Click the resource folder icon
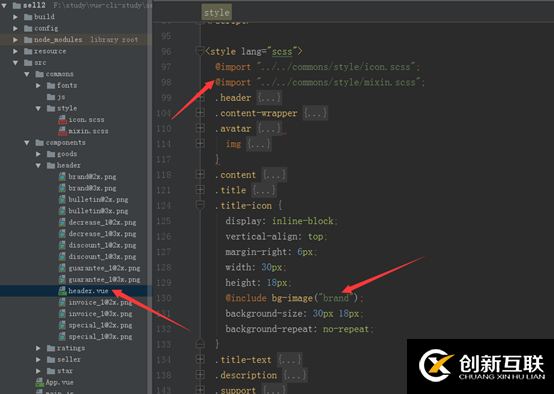554x394 pixels. (28, 51)
